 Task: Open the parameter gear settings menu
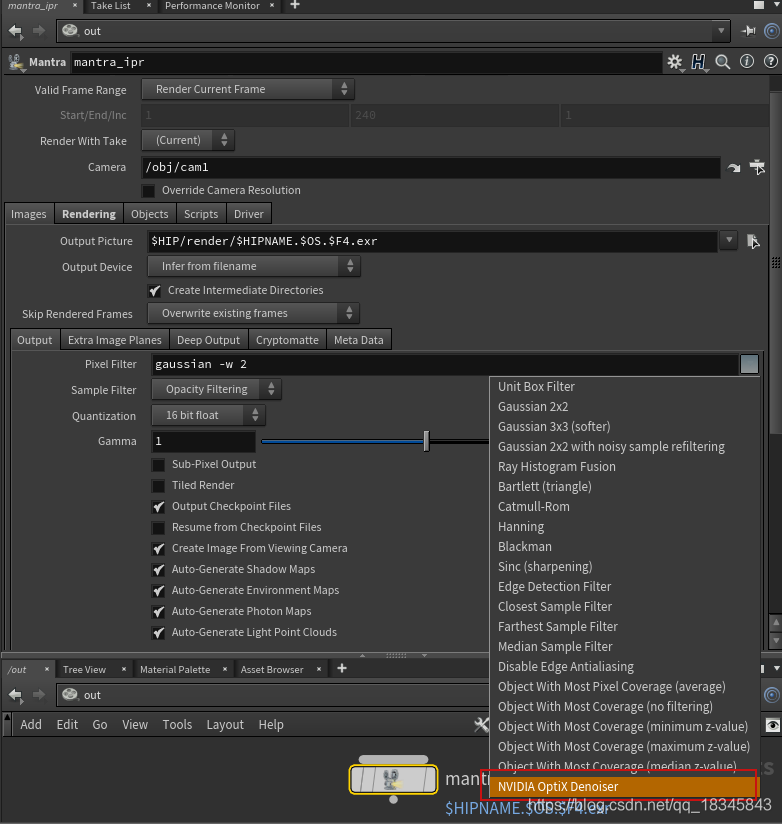(x=675, y=62)
